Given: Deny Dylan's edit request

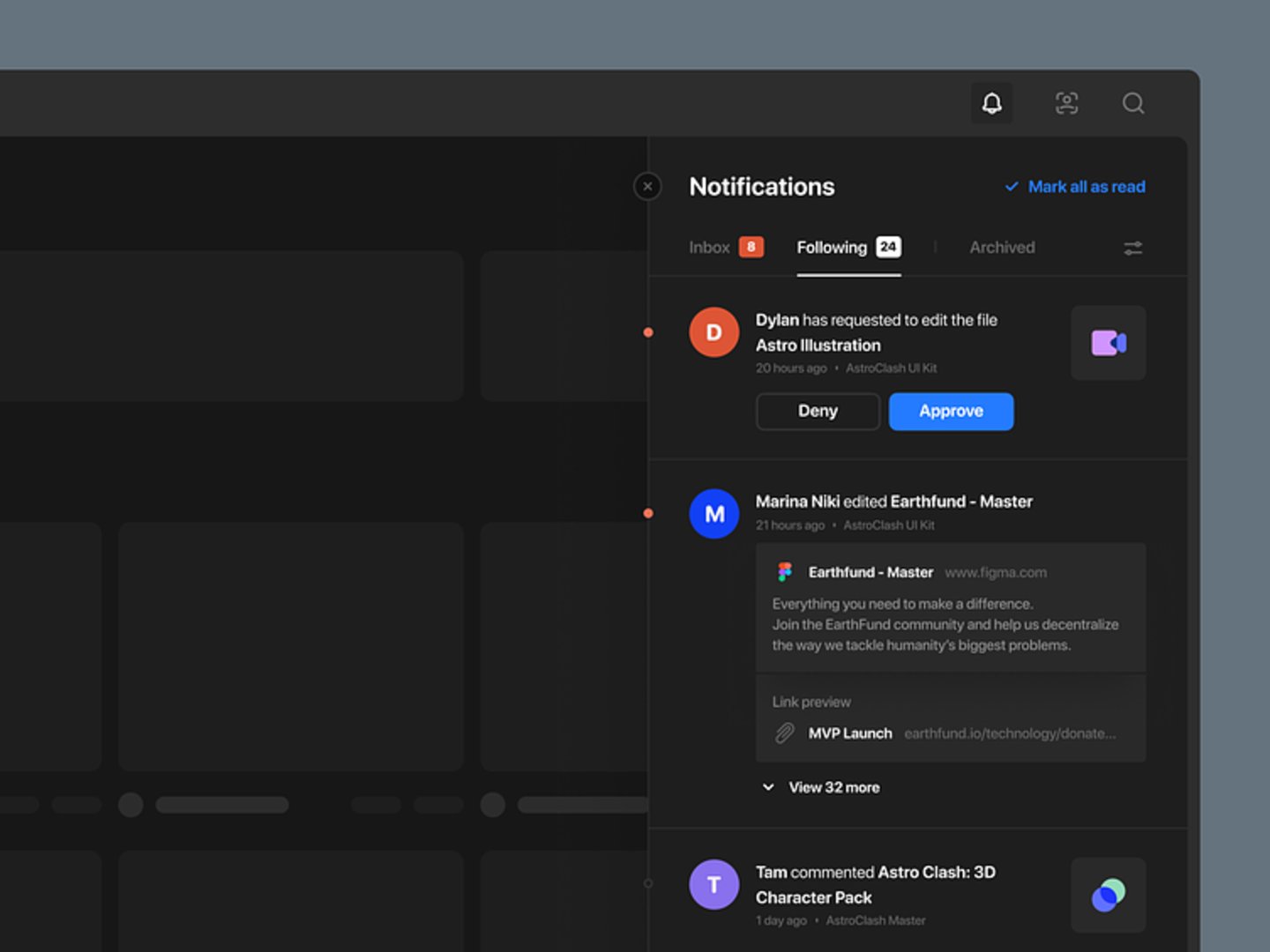Looking at the screenshot, I should 818,412.
